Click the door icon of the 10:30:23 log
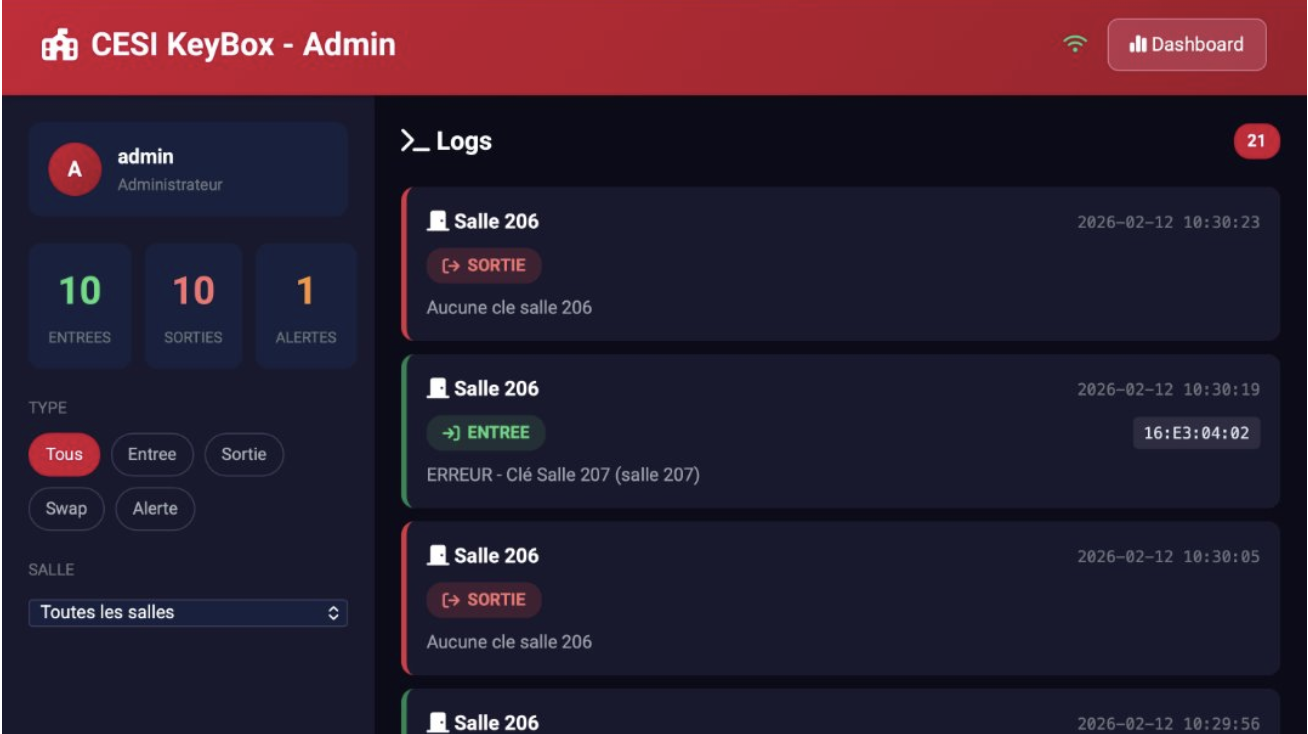This screenshot has width=1308, height=734. click(x=437, y=221)
